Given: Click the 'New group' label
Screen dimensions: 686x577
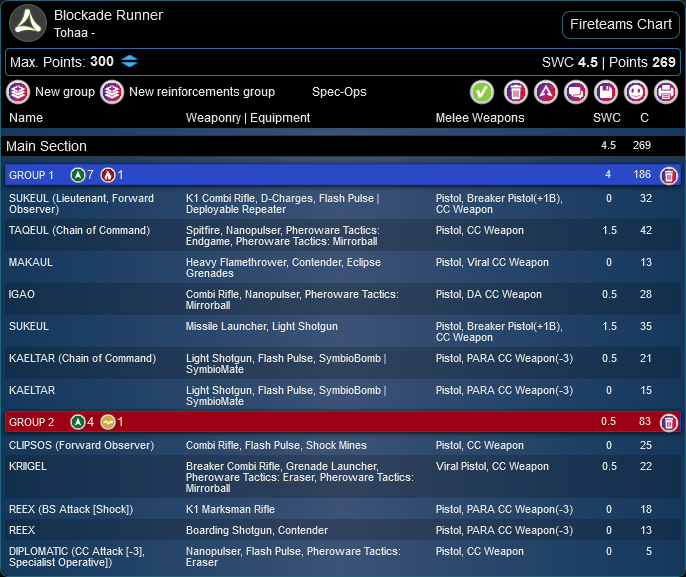Looking at the screenshot, I should [x=65, y=92].
